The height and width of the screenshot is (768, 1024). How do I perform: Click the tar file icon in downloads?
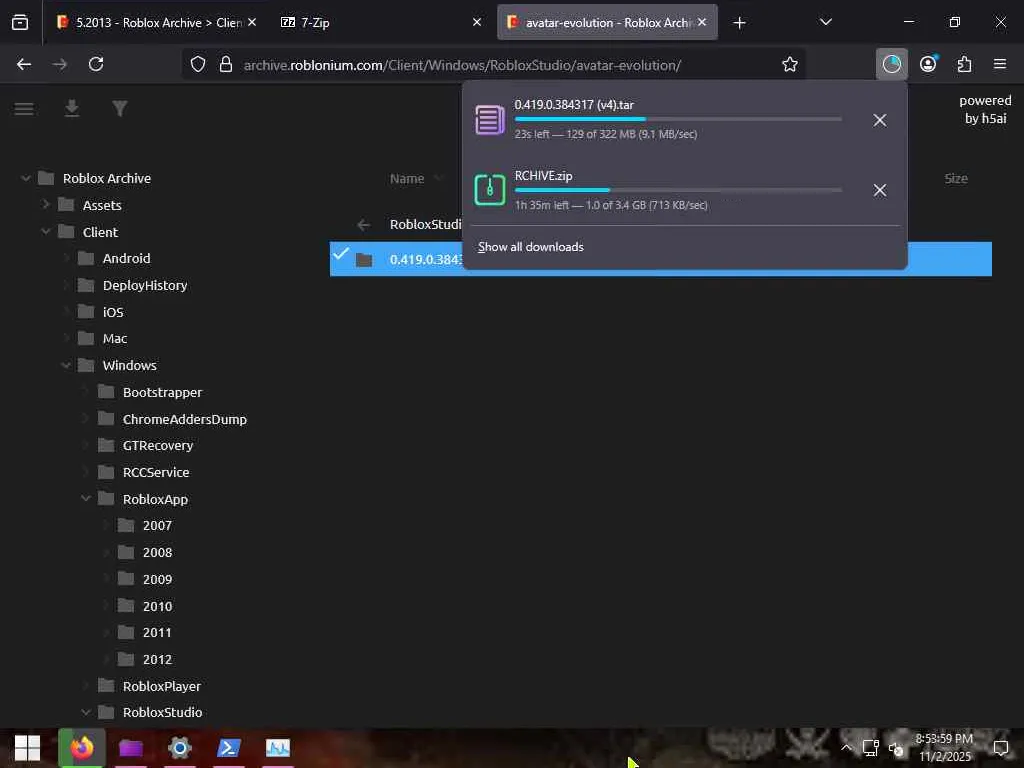point(490,120)
